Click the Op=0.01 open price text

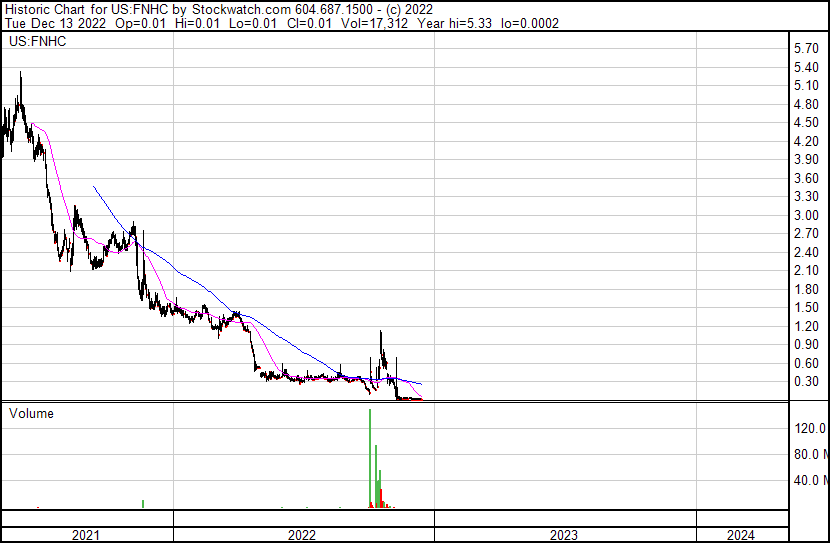click(x=140, y=23)
